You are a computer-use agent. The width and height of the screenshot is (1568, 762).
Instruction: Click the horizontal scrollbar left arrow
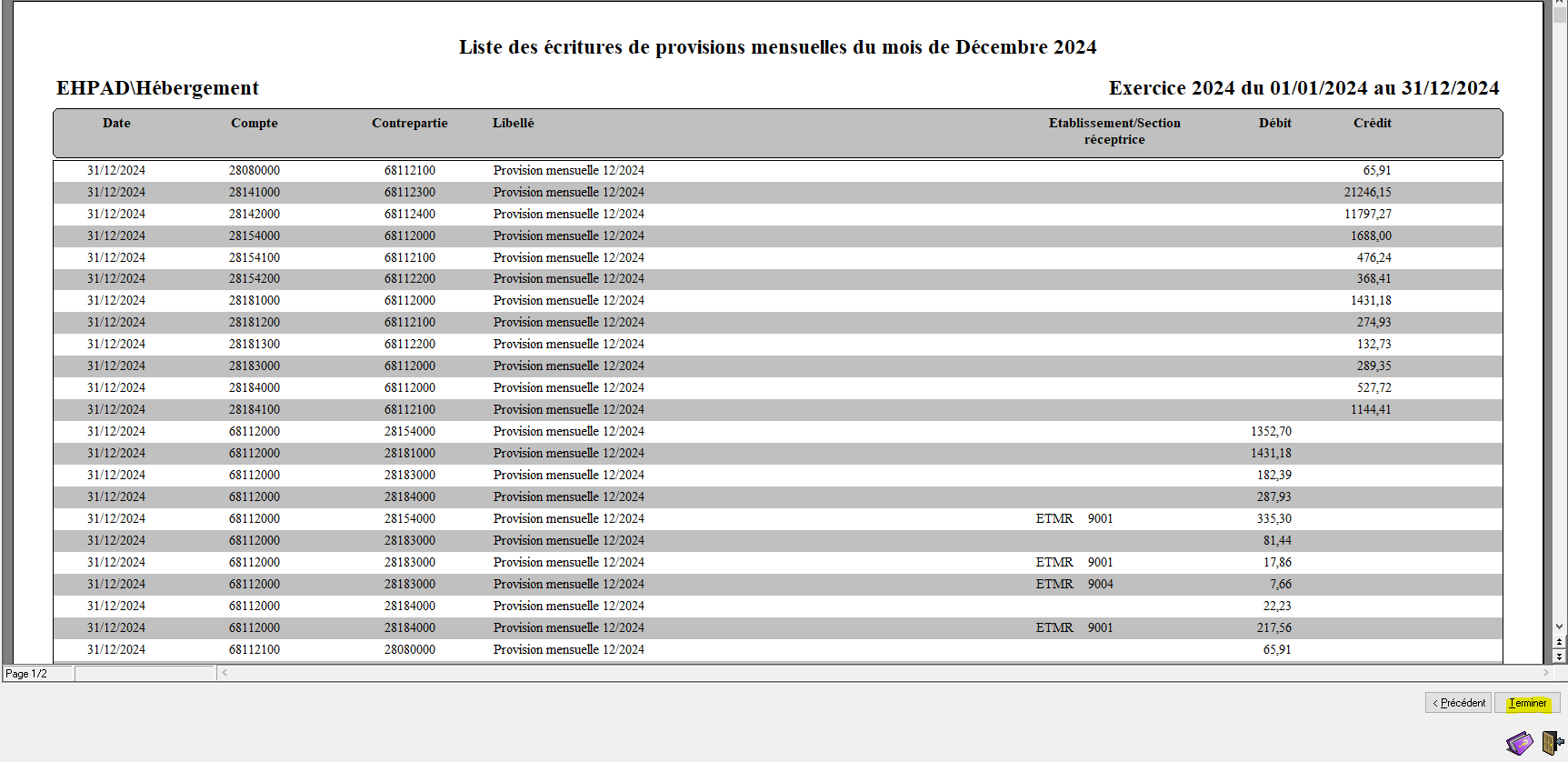(x=225, y=673)
